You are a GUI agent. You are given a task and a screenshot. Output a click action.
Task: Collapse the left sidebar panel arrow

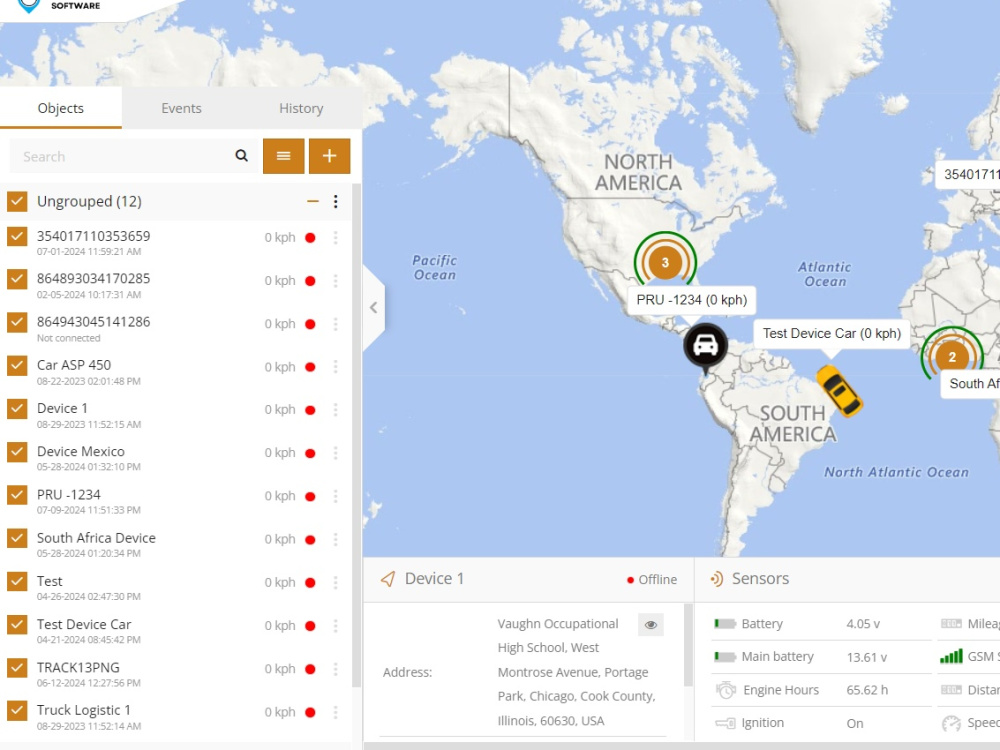pos(374,307)
